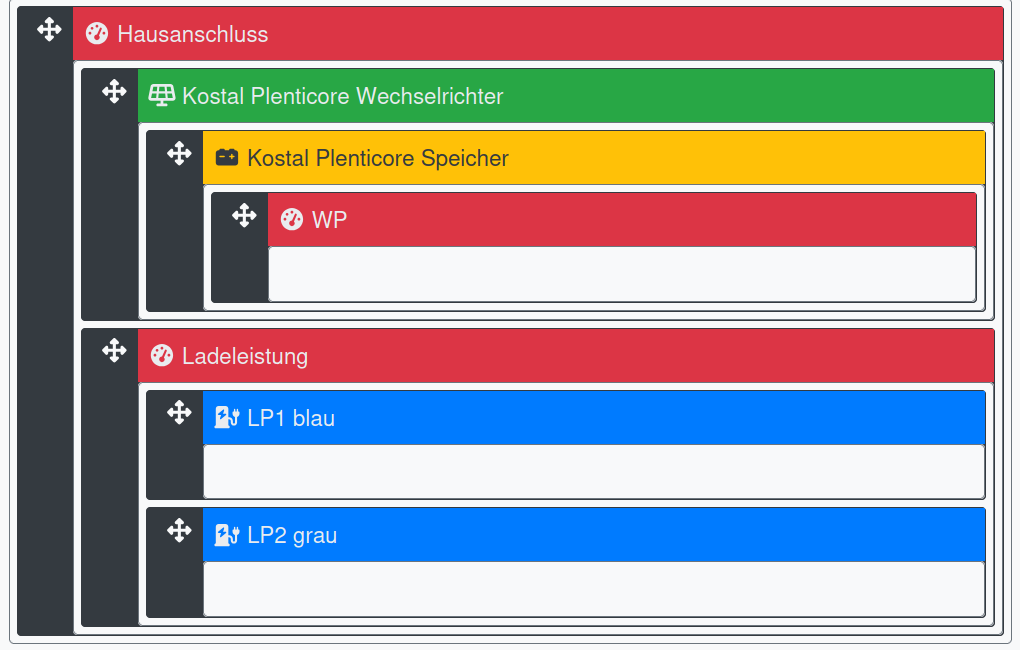Screen dimensions: 1020x650
Task: Click the charging station icon beside LP1 blau
Action: tap(227, 418)
